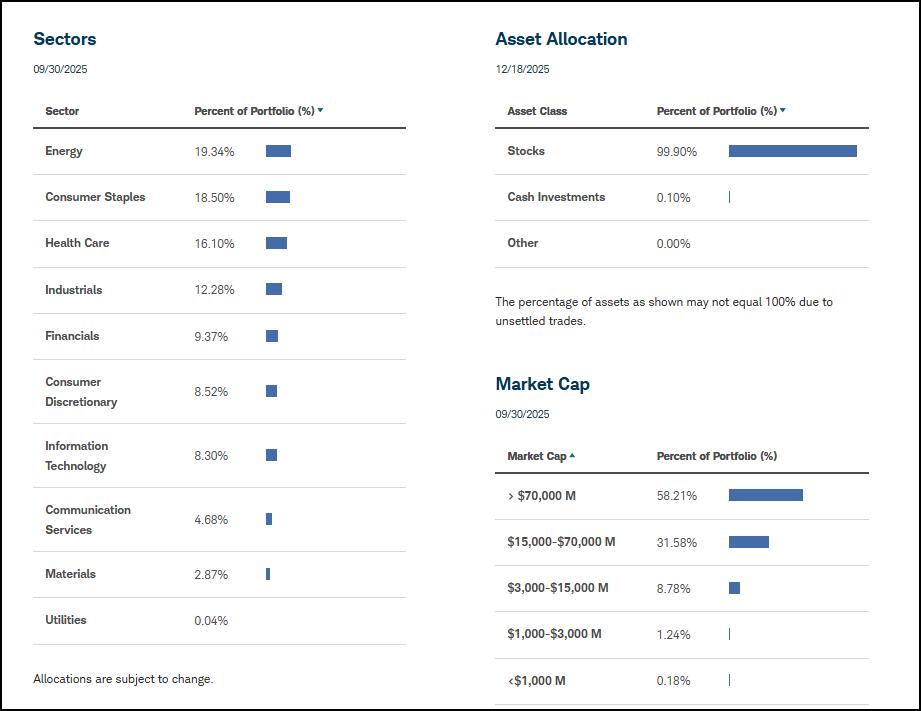Click the Financials 9.37% value

coord(211,337)
